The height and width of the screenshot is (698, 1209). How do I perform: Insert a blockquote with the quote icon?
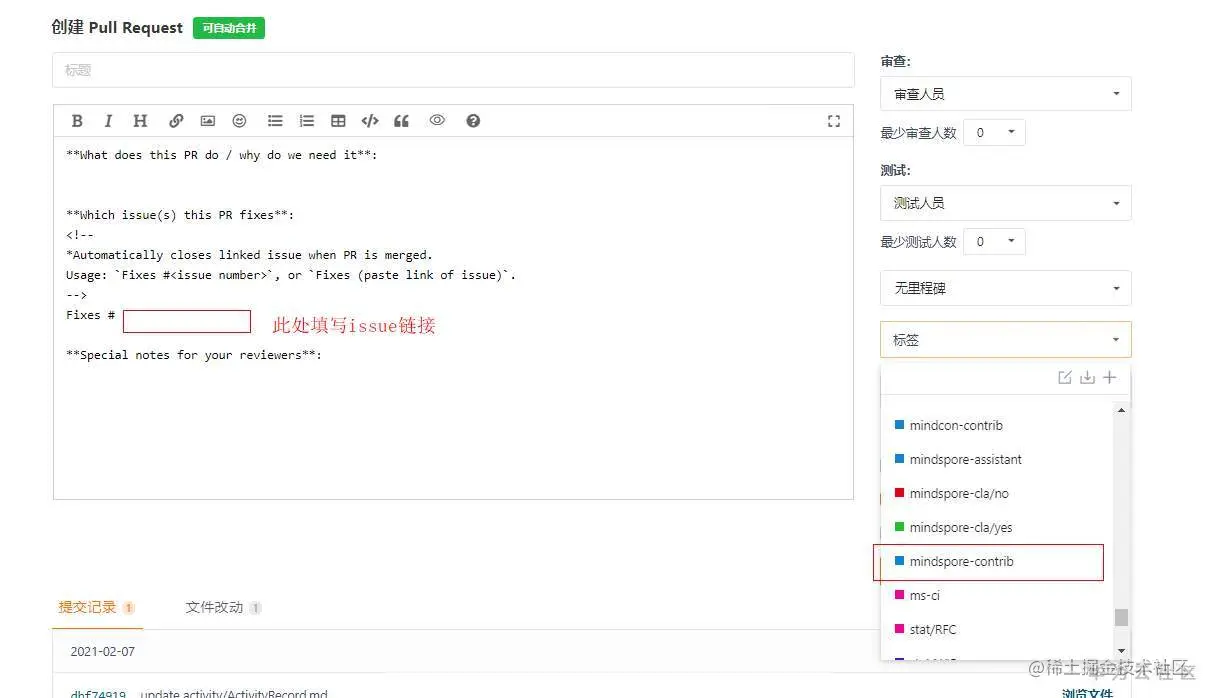coord(402,121)
